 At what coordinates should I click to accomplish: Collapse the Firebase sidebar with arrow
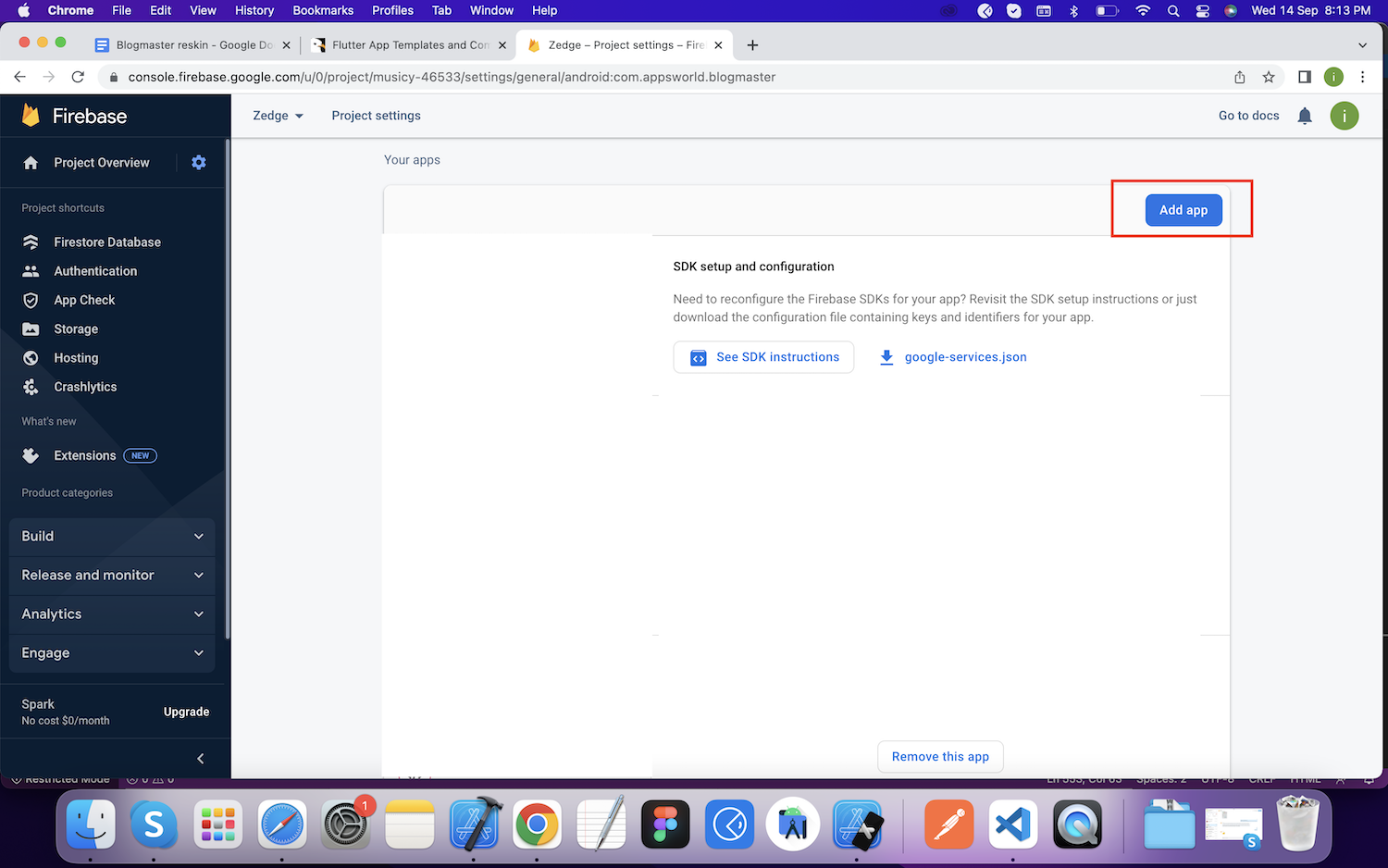pos(201,759)
